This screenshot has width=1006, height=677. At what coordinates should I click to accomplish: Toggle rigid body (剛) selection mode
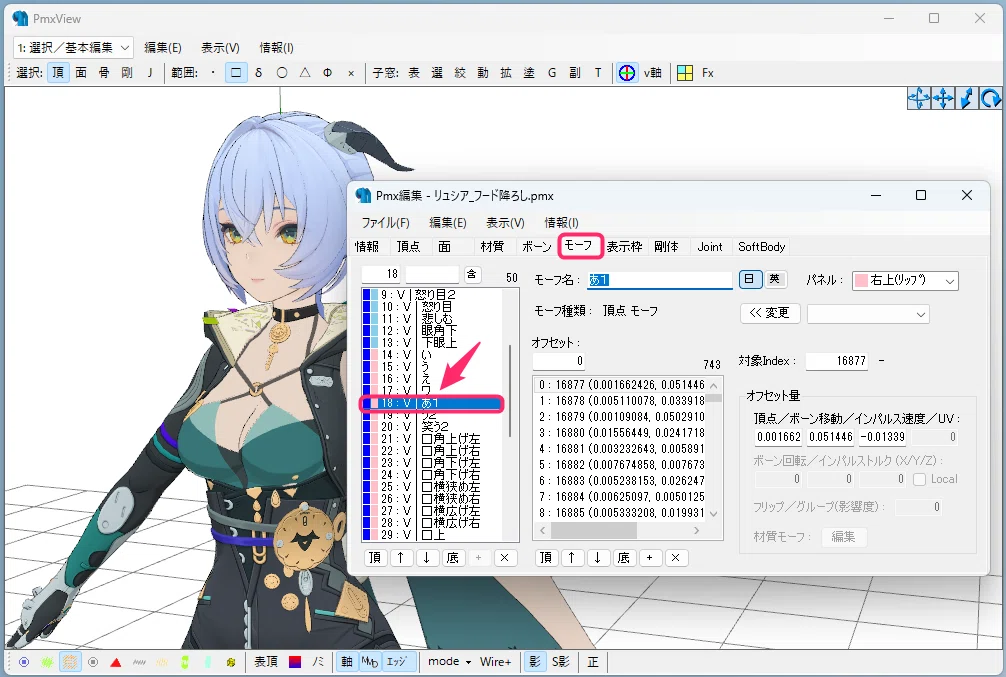pos(127,73)
